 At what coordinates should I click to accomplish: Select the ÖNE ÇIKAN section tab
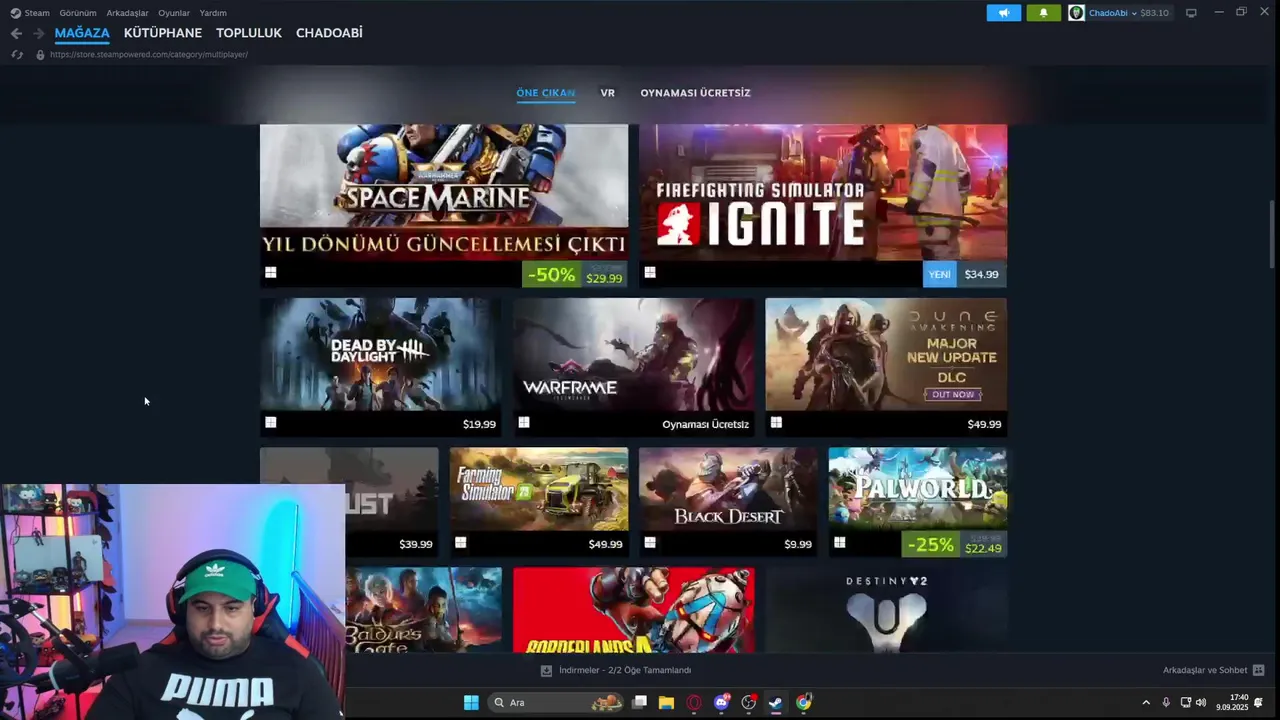pyautogui.click(x=545, y=93)
